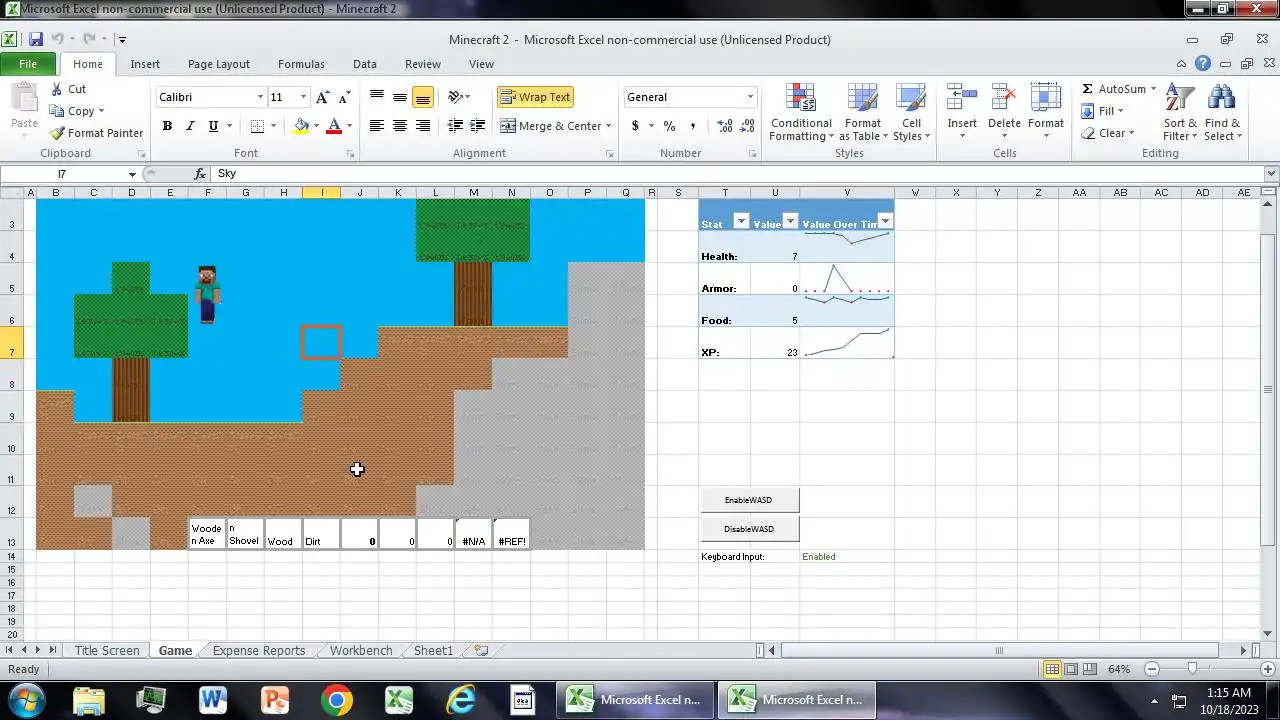Open the General number format dropdown
Image resolution: width=1280 pixels, height=720 pixels.
pyautogui.click(x=750, y=97)
